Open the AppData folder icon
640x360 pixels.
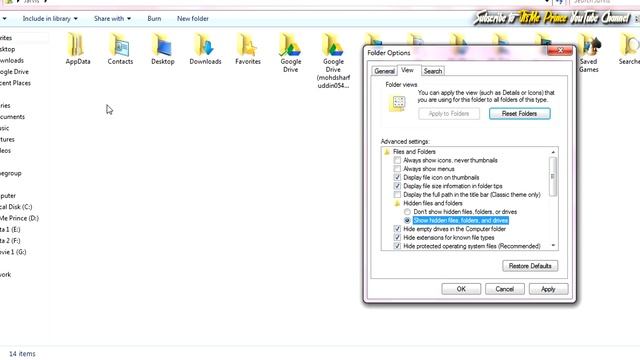pyautogui.click(x=76, y=44)
